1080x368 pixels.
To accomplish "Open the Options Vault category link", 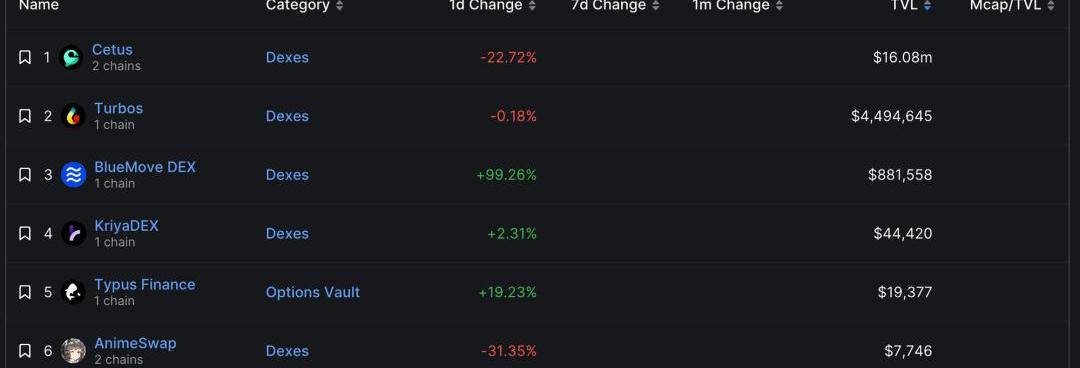I will (313, 292).
